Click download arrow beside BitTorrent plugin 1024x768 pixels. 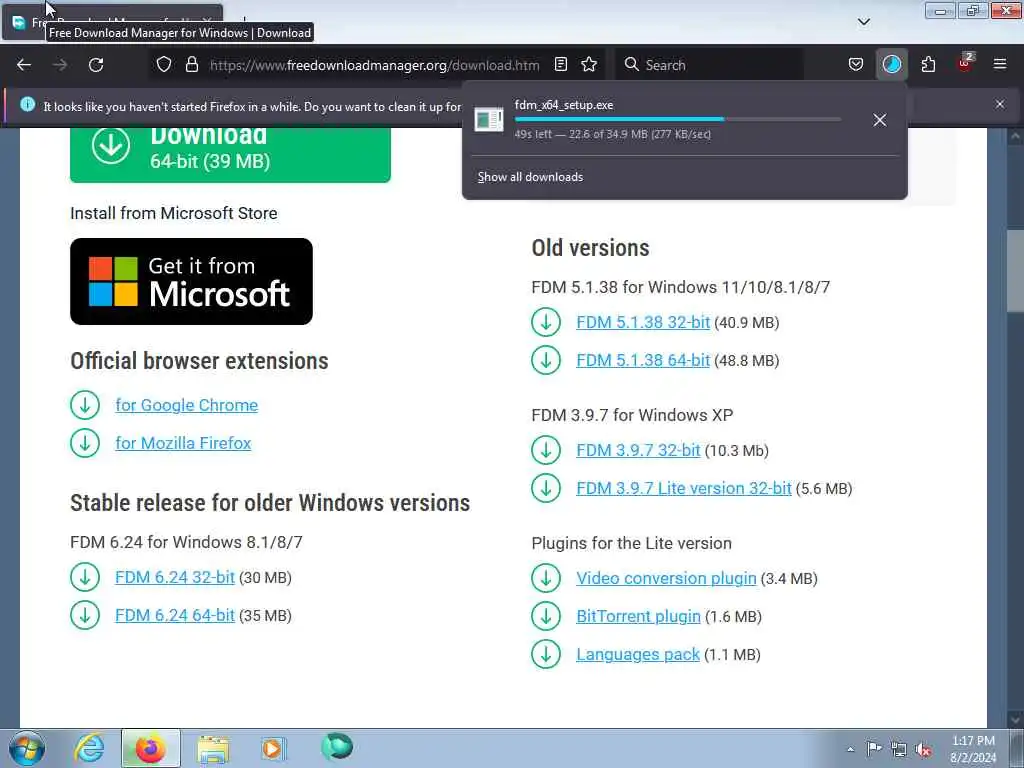coord(546,616)
